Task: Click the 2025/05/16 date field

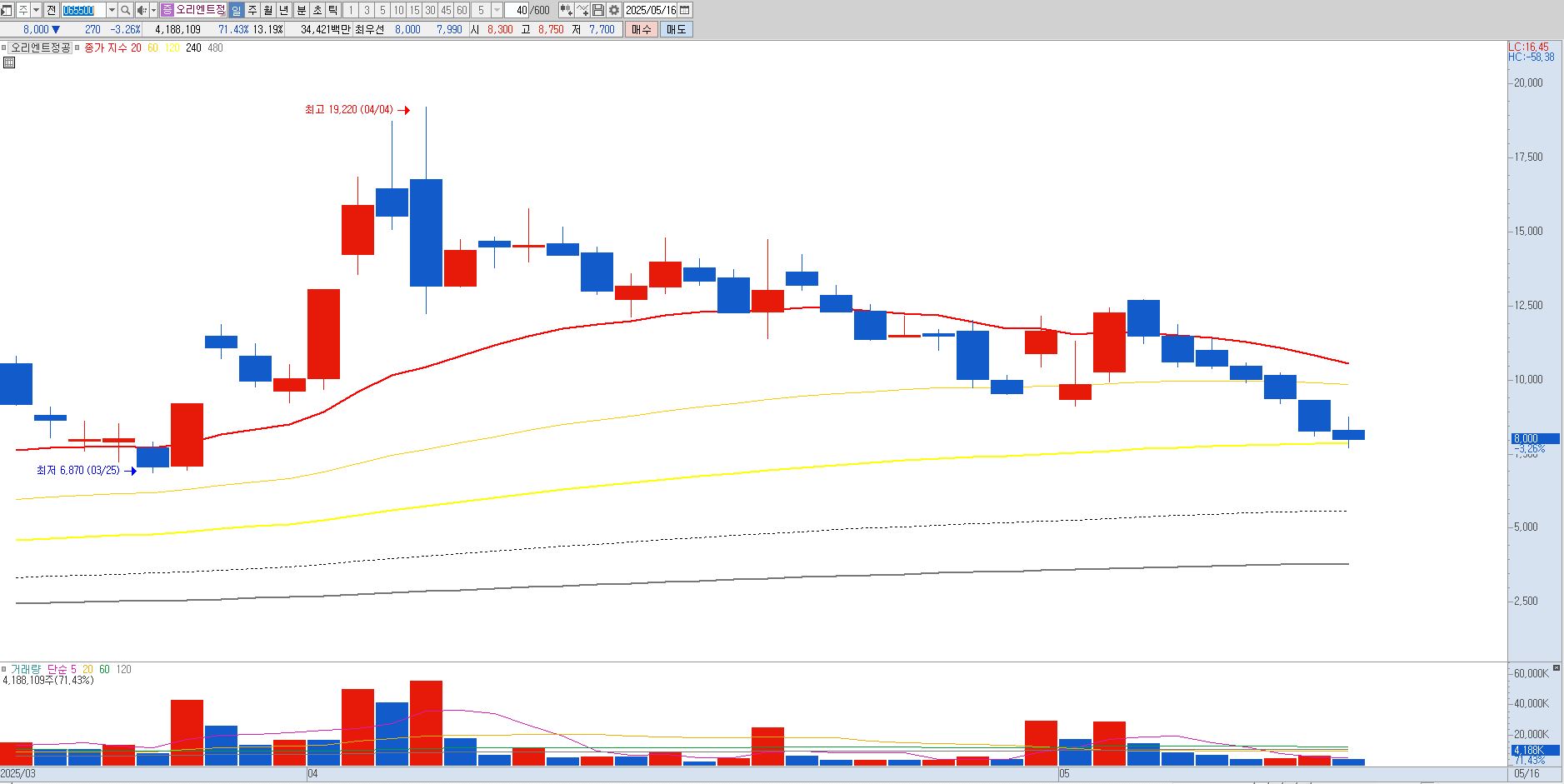Action: [650, 10]
